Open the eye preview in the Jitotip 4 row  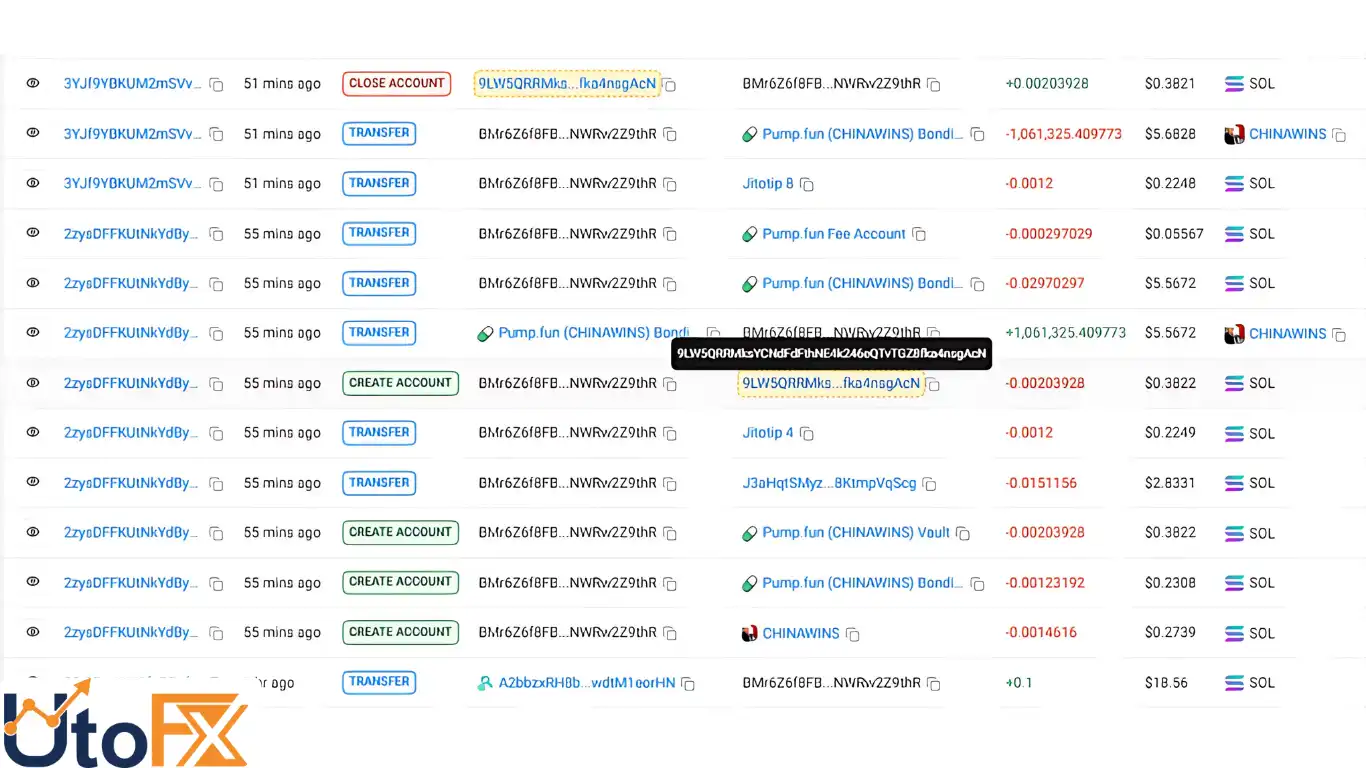pos(33,432)
